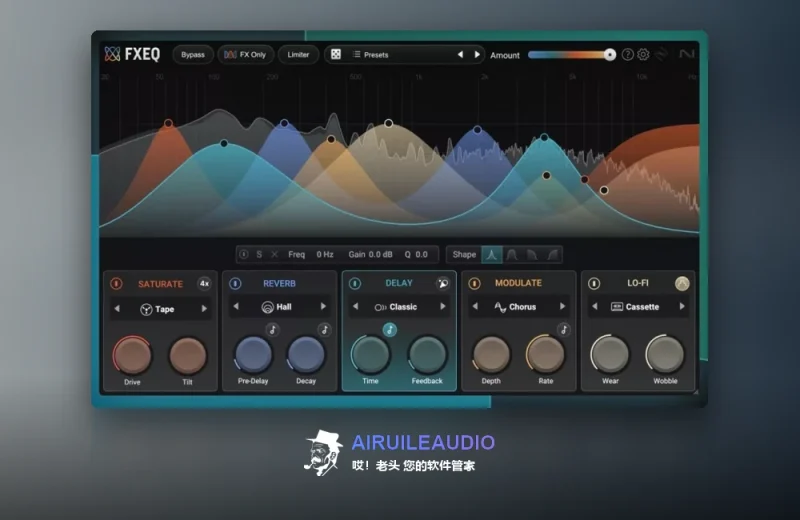Previous reverb type before Hall

[236, 306]
